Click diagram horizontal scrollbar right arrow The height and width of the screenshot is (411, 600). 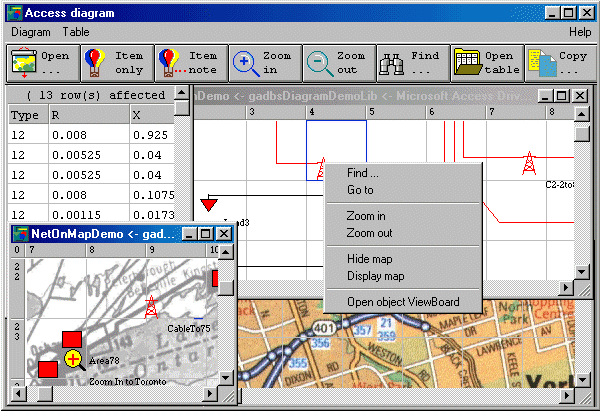(566, 288)
